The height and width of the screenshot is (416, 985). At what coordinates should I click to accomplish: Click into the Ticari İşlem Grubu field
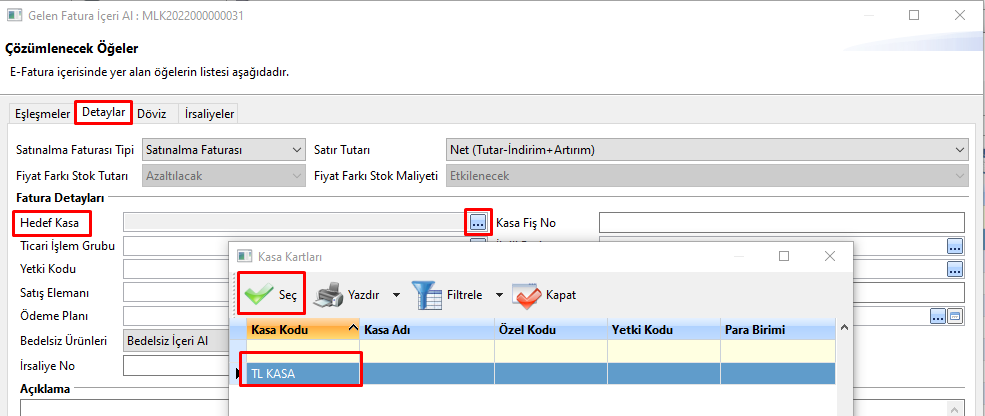176,246
